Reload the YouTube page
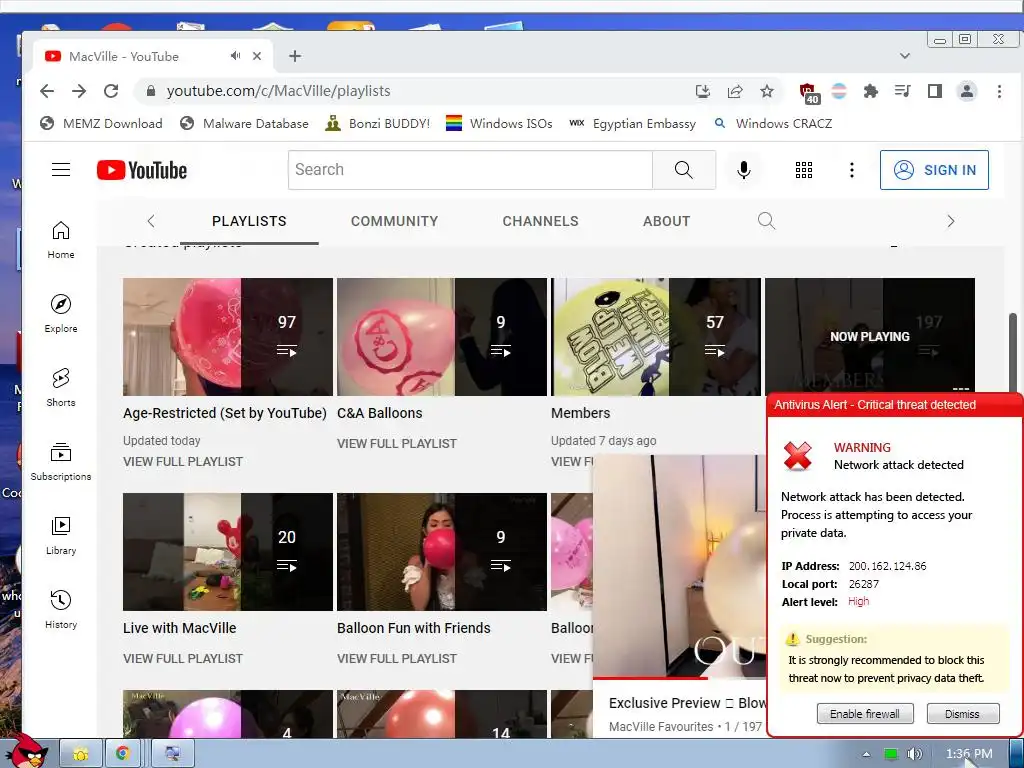Viewport: 1024px width, 768px height. (x=111, y=91)
